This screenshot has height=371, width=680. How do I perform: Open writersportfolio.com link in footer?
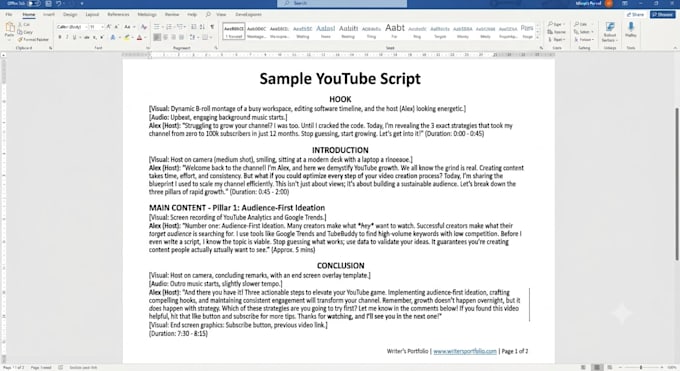pyautogui.click(x=465, y=351)
